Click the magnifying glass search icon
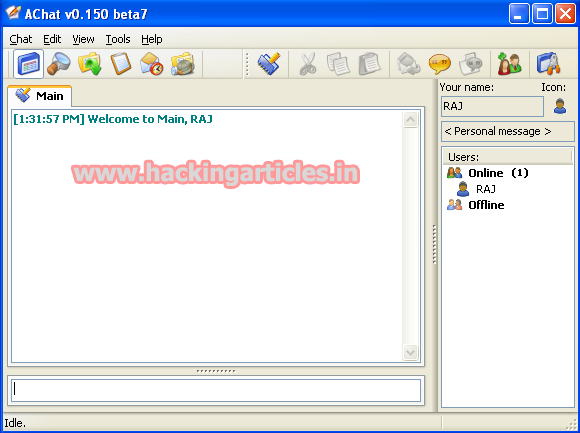This screenshot has height=433, width=580. tap(59, 64)
